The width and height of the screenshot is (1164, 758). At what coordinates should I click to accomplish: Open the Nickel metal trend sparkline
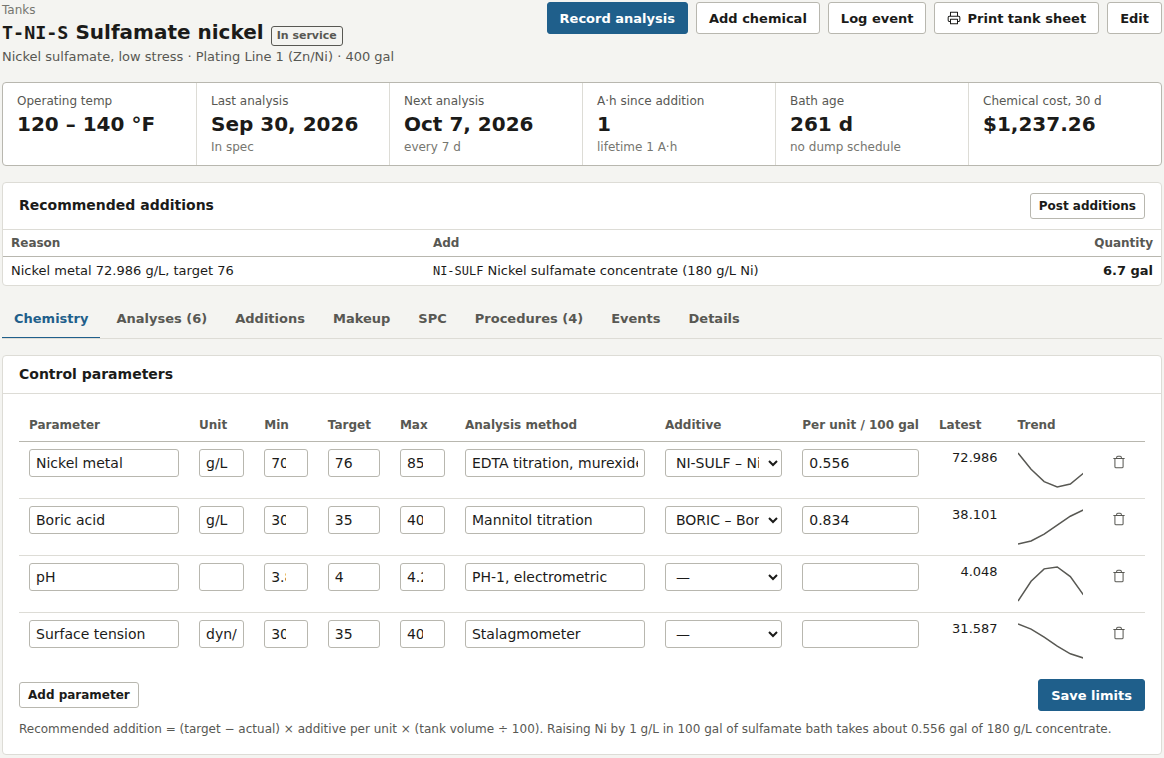pyautogui.click(x=1050, y=469)
